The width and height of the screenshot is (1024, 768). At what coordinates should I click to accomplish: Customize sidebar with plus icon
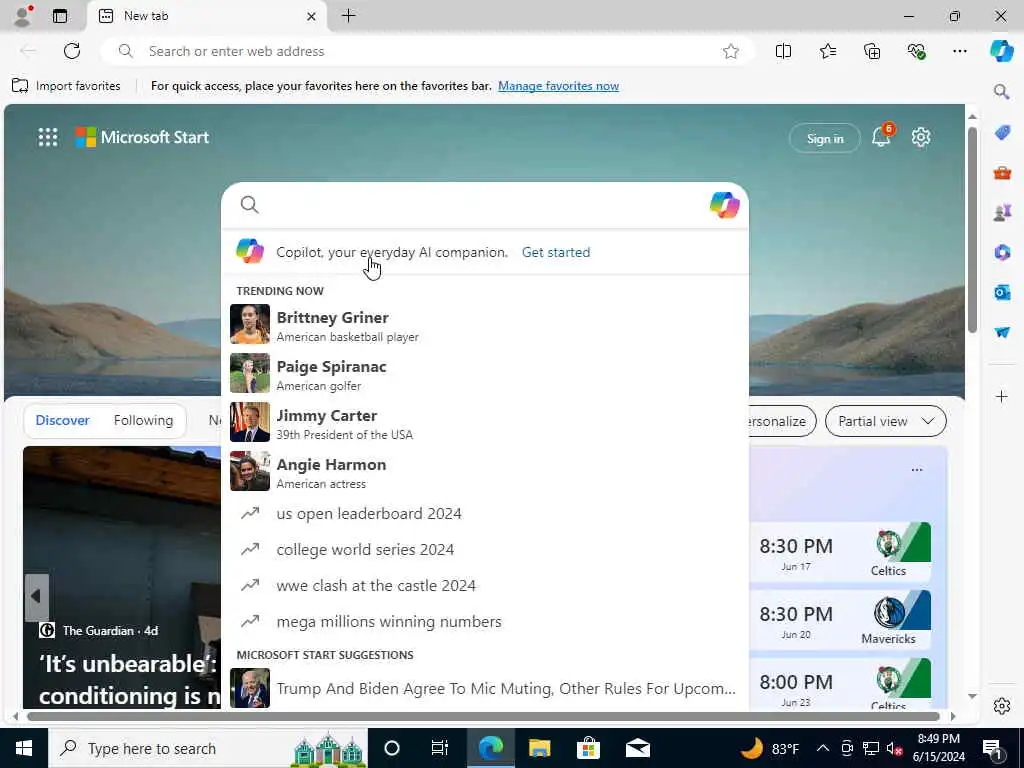(1002, 396)
